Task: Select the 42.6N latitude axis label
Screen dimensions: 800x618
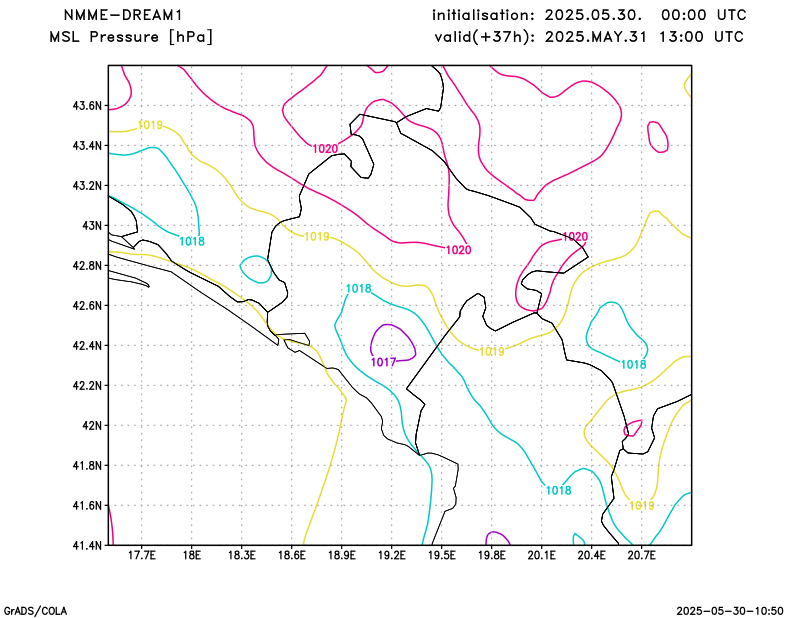Action: 87,306
